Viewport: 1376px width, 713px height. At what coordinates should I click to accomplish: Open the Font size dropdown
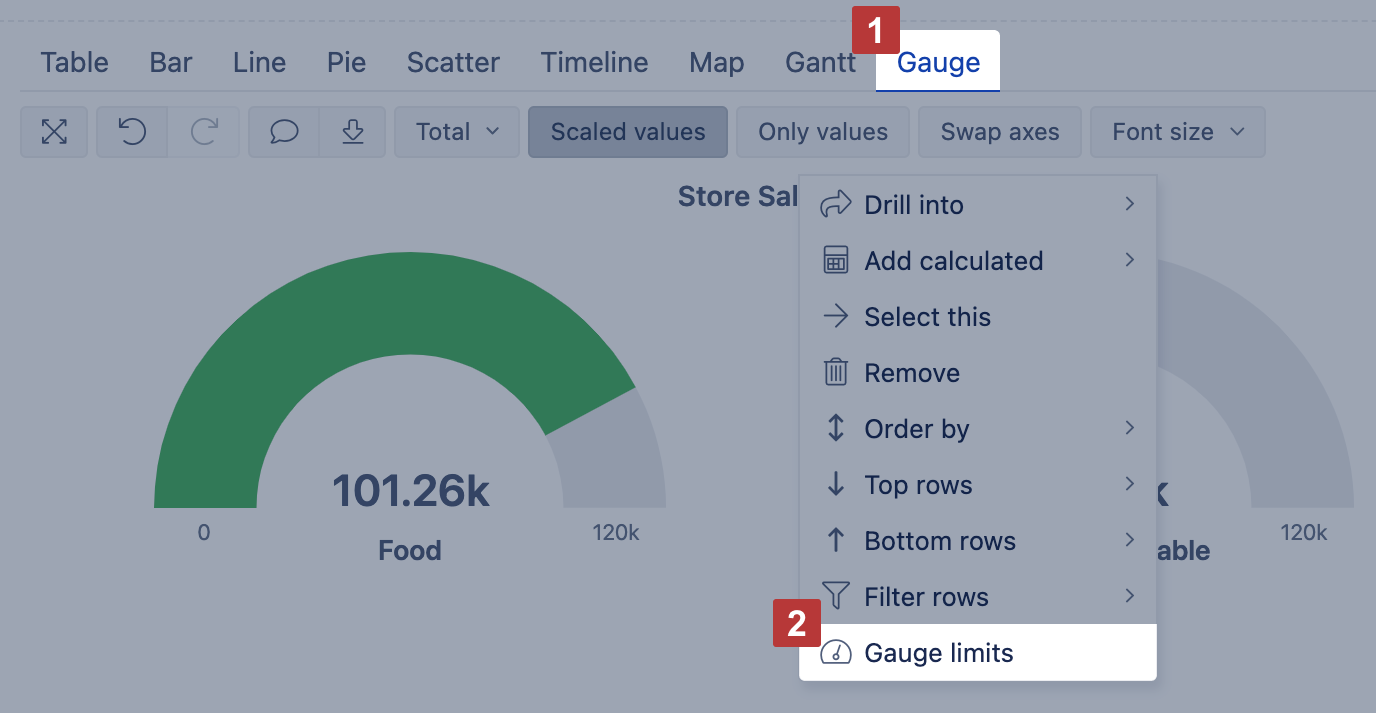1177,132
